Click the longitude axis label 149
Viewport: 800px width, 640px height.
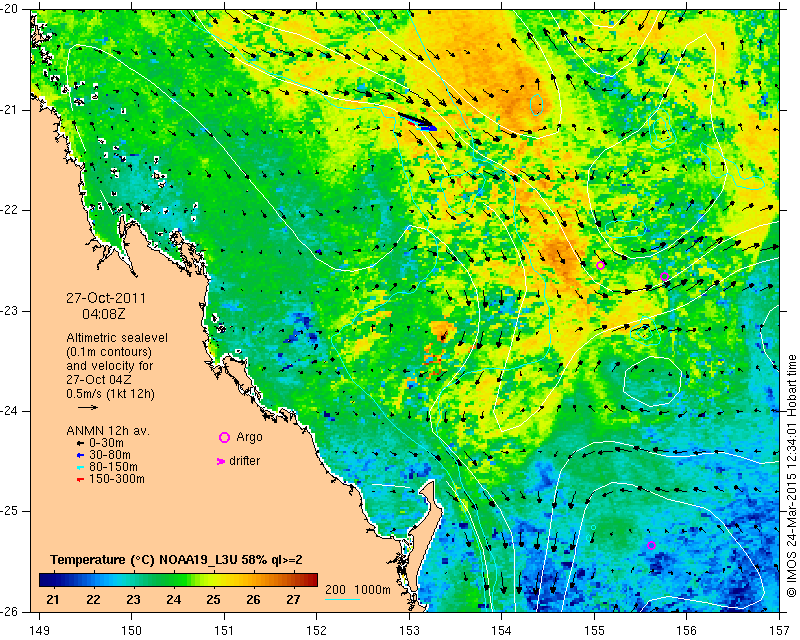point(39,631)
